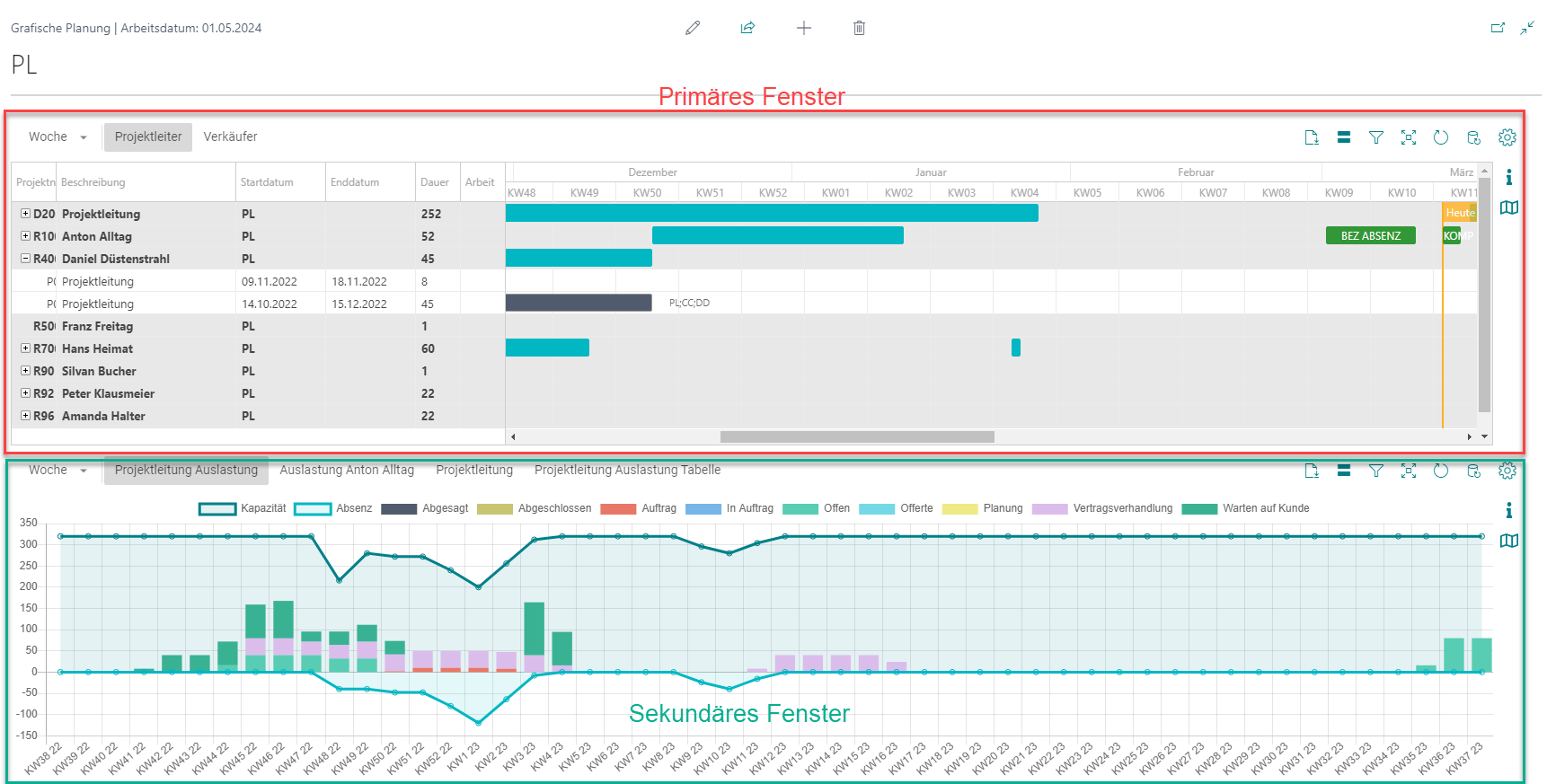This screenshot has width=1547, height=784.
Task: Toggle Vertragsverhandlung legend series
Action: click(x=1102, y=508)
